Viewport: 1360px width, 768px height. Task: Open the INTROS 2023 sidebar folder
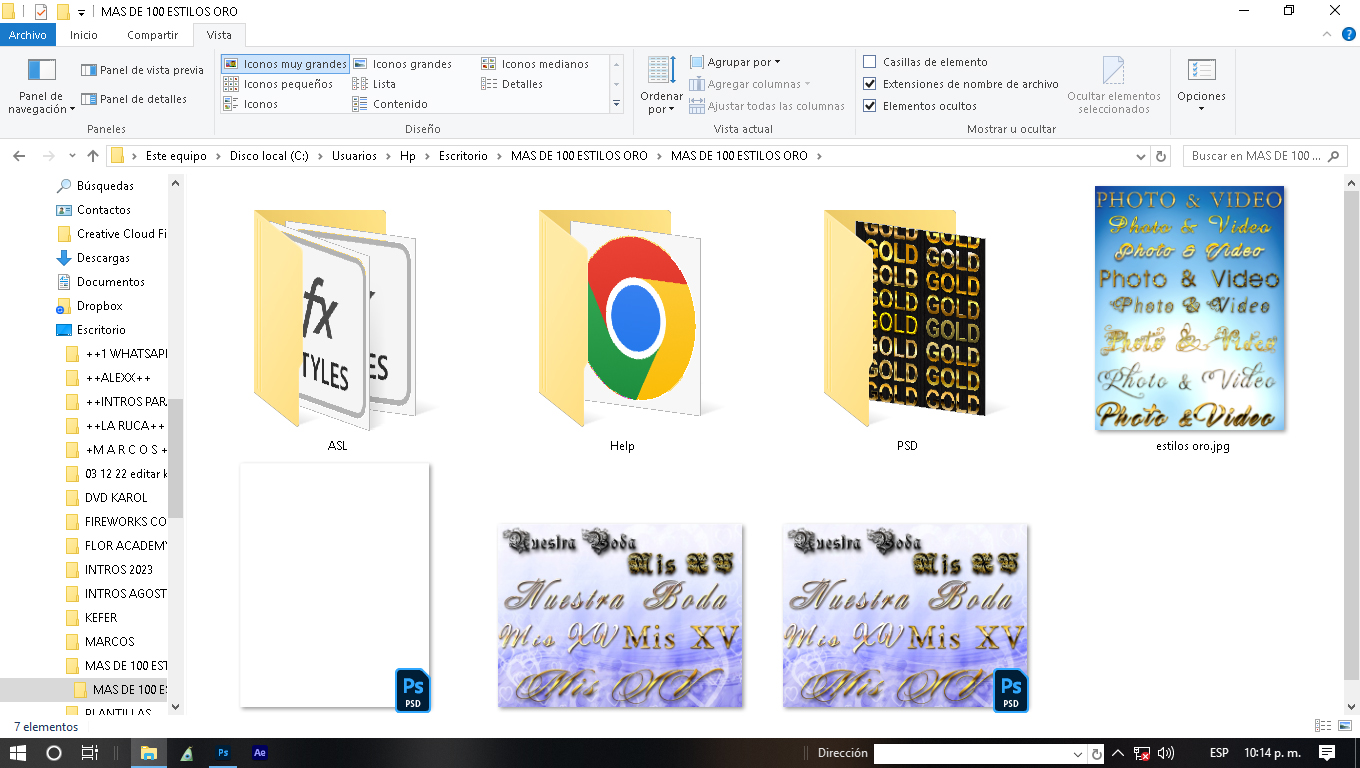(118, 570)
